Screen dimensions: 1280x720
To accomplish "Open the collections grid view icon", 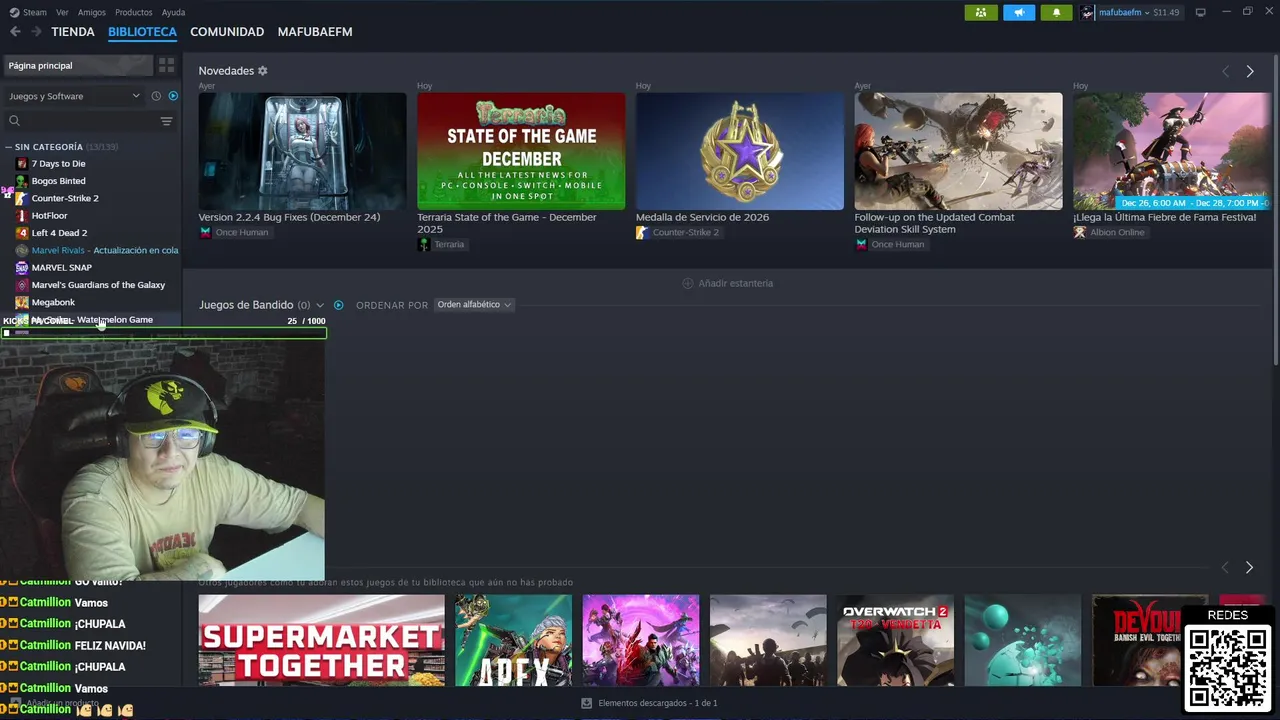I will point(166,65).
